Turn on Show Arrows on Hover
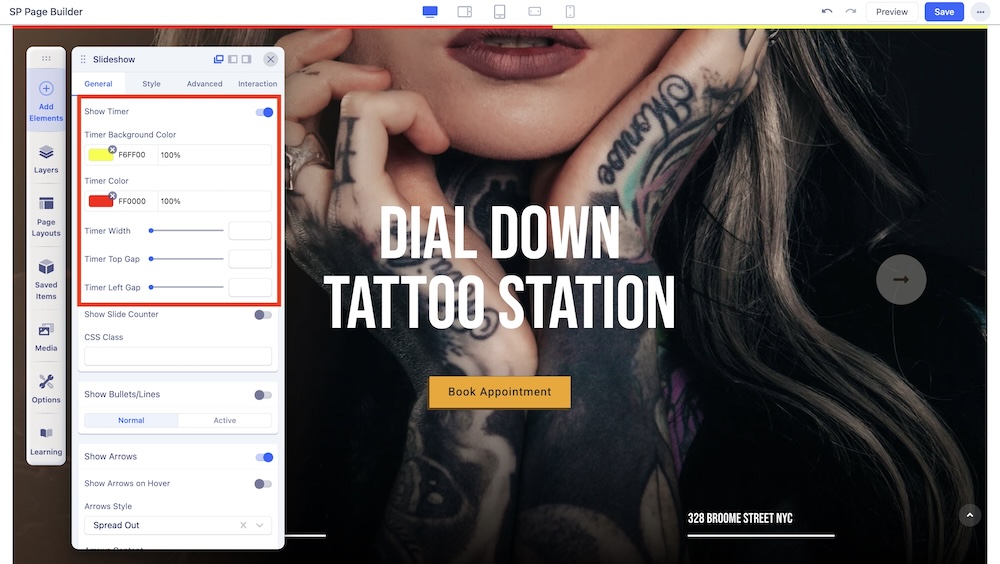 [x=263, y=484]
